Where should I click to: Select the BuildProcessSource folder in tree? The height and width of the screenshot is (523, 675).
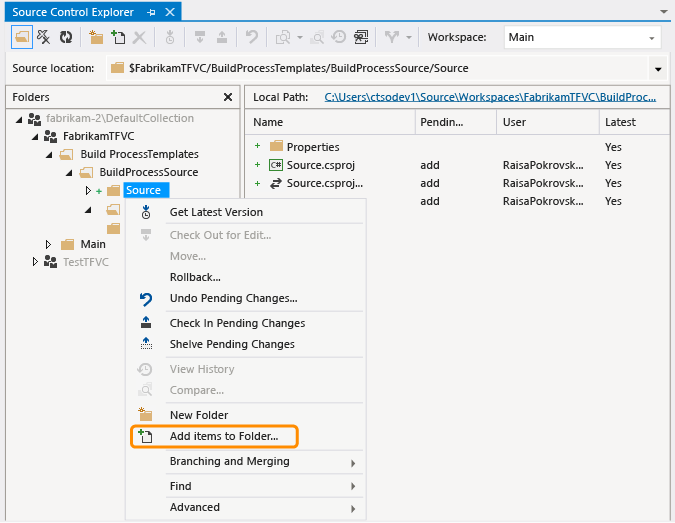point(149,172)
